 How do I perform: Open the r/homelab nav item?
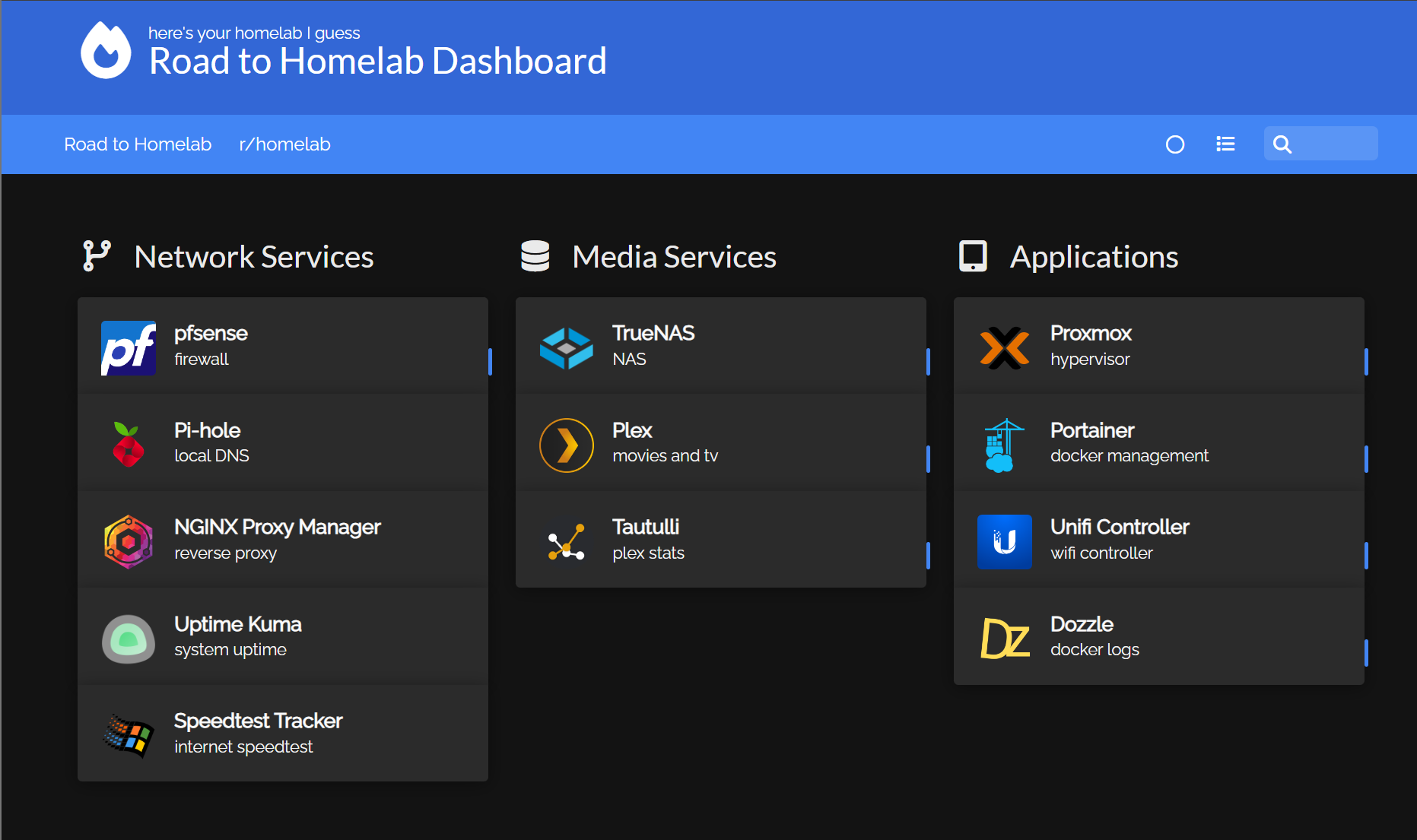click(284, 144)
